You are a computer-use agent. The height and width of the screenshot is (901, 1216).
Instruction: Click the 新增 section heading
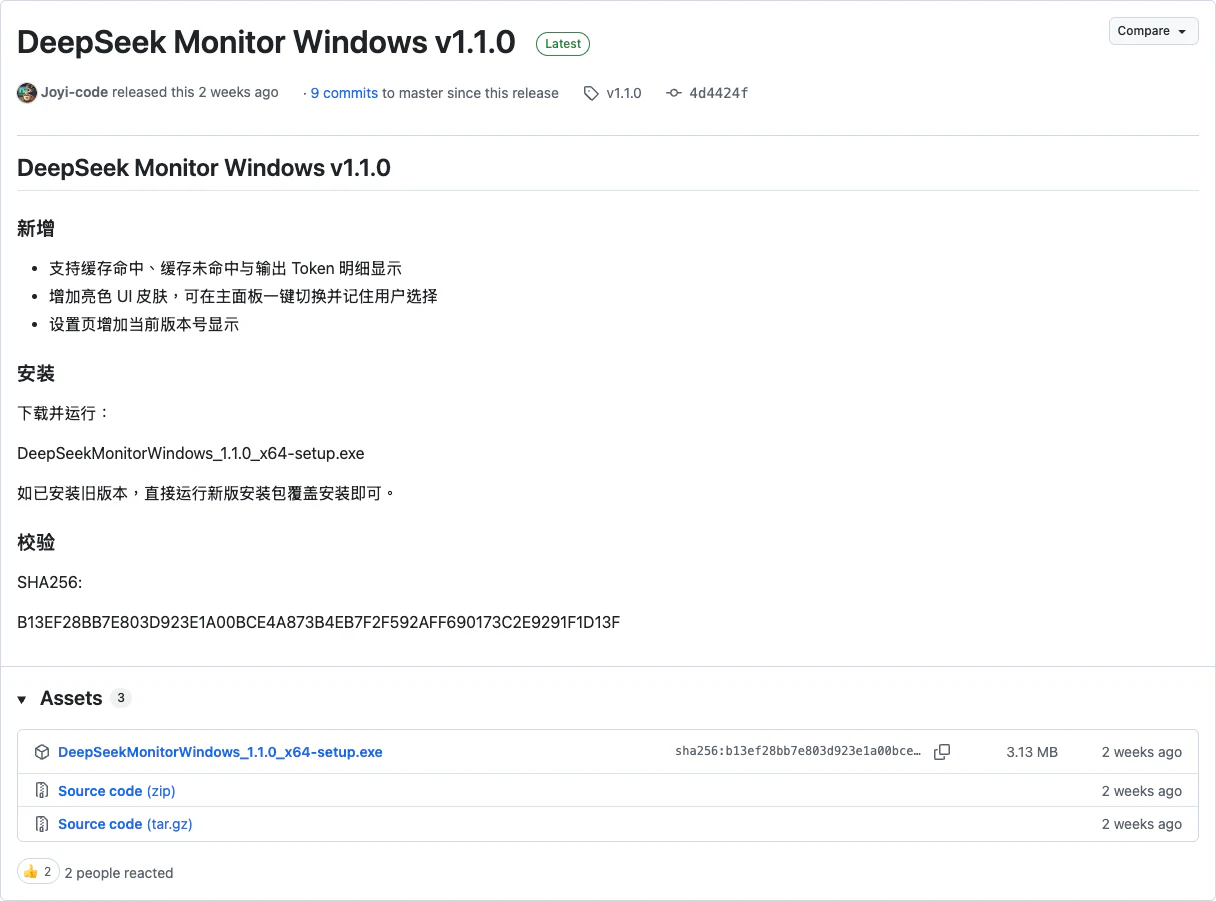[36, 229]
